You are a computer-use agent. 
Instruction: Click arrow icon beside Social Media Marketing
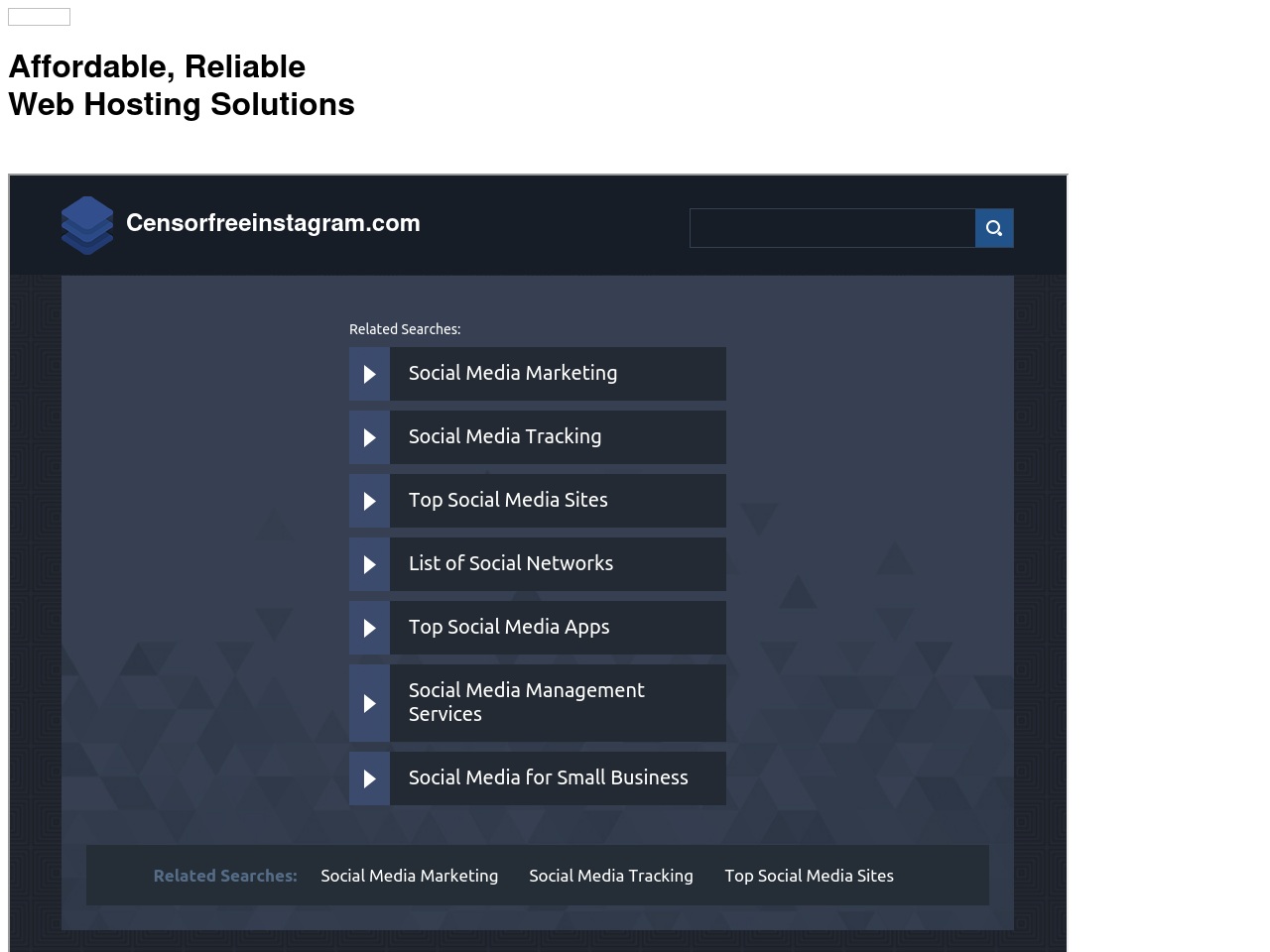369,374
